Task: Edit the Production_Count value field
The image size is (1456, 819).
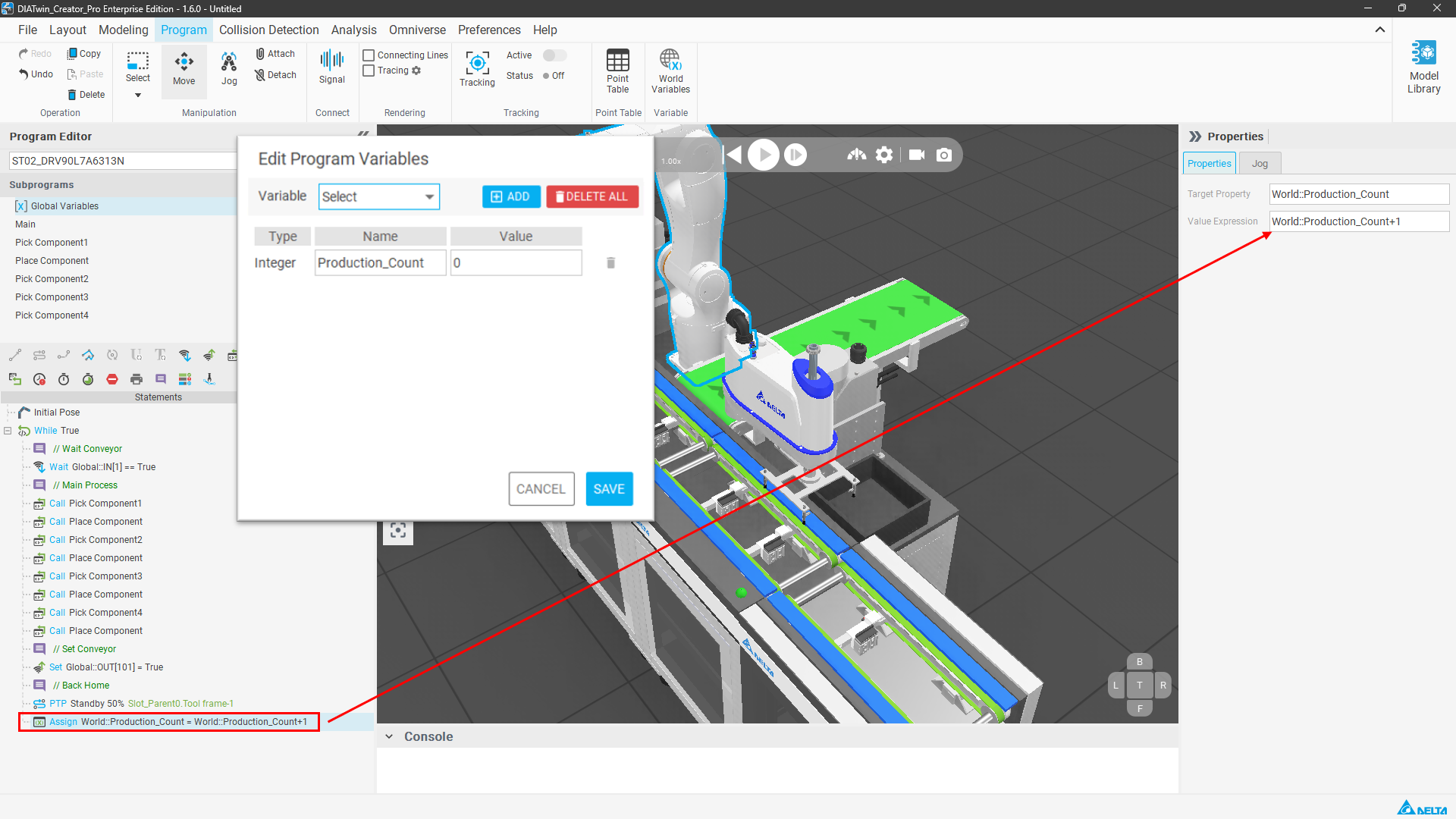Action: pyautogui.click(x=516, y=263)
